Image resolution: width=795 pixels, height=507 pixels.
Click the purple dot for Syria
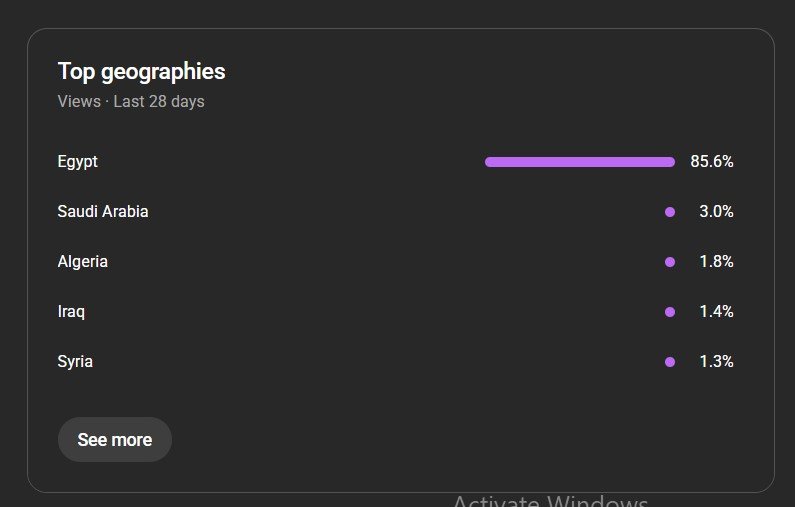[670, 362]
